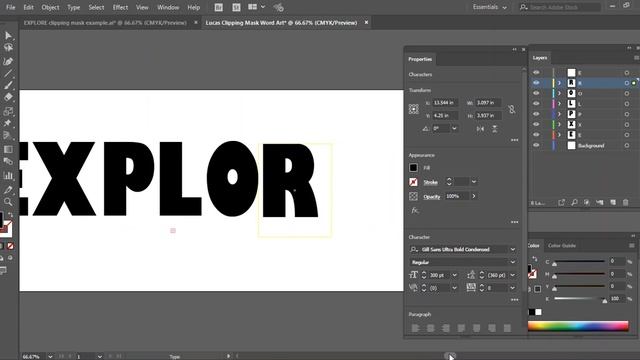Open the File menu

[11, 7]
